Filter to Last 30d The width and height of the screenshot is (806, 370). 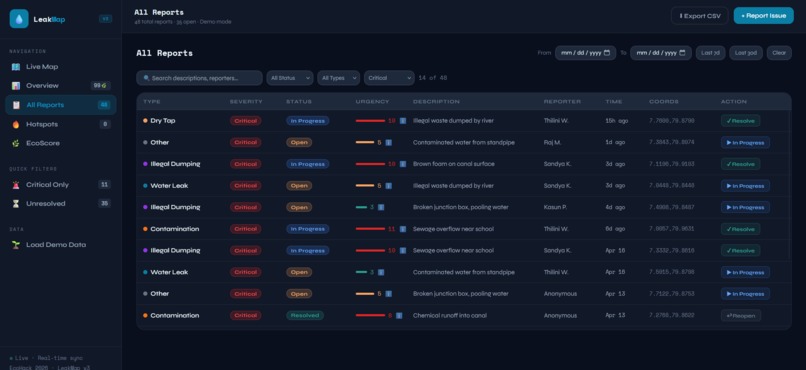(x=745, y=53)
